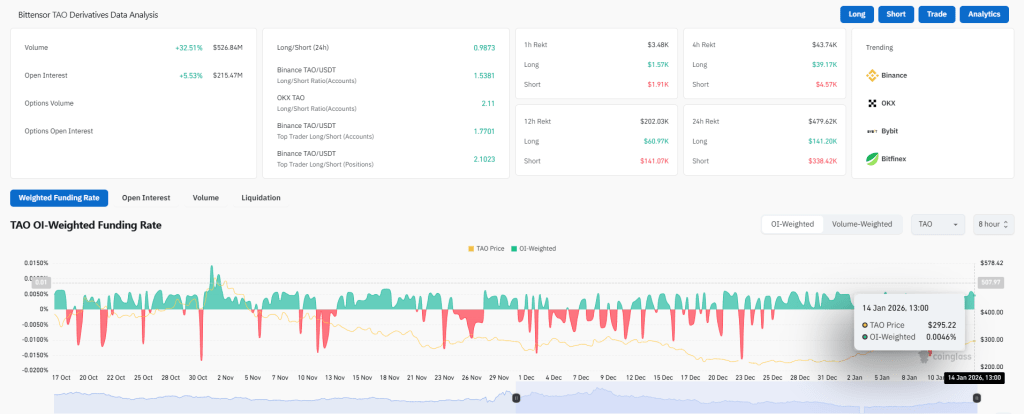The width and height of the screenshot is (1024, 414).
Task: Click the coinglass watermark logo on chart
Action: pos(944,357)
